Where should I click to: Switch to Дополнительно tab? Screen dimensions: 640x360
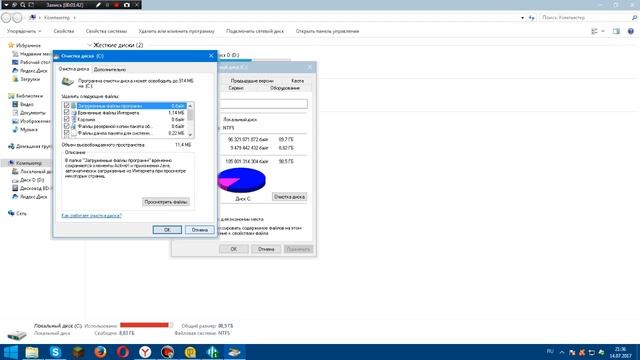110,70
